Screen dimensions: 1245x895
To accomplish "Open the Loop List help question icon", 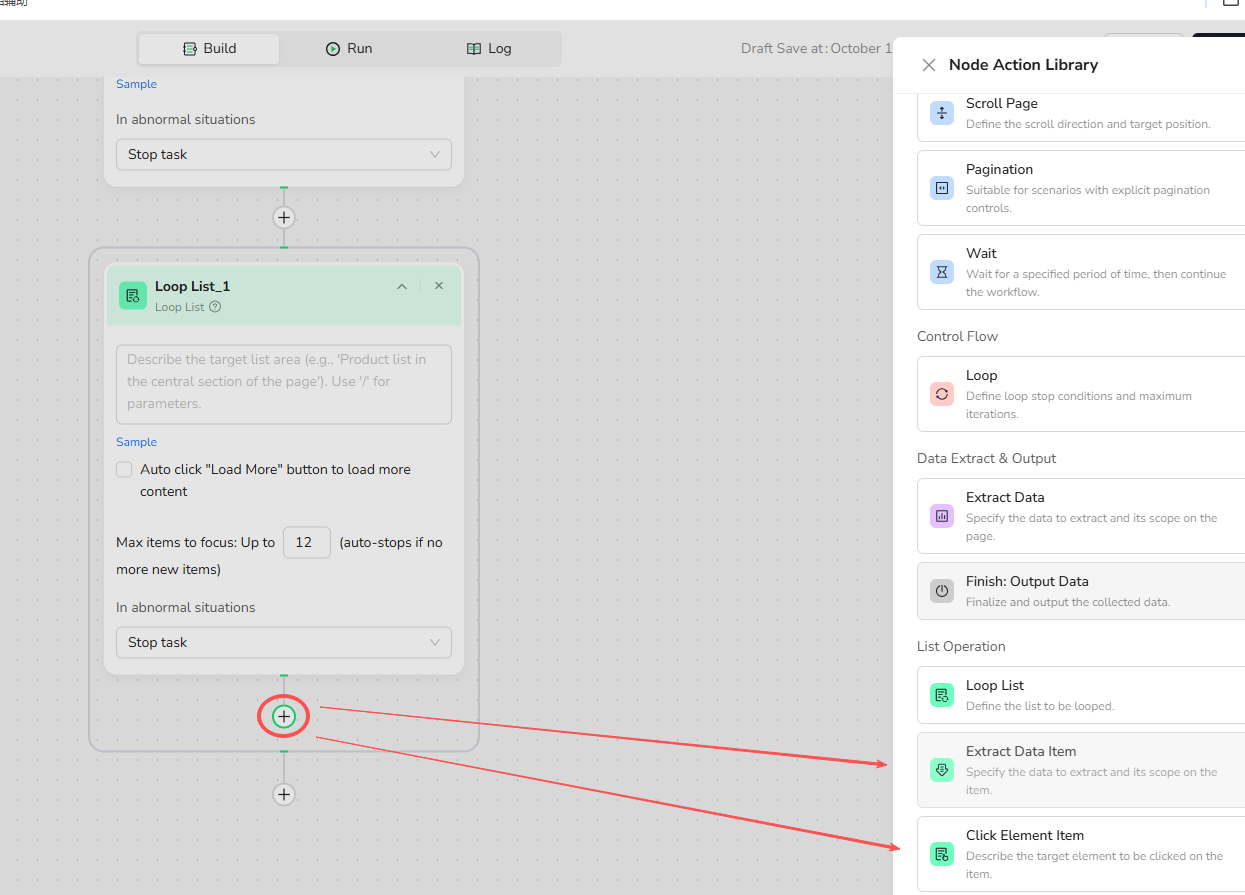I will coord(215,307).
